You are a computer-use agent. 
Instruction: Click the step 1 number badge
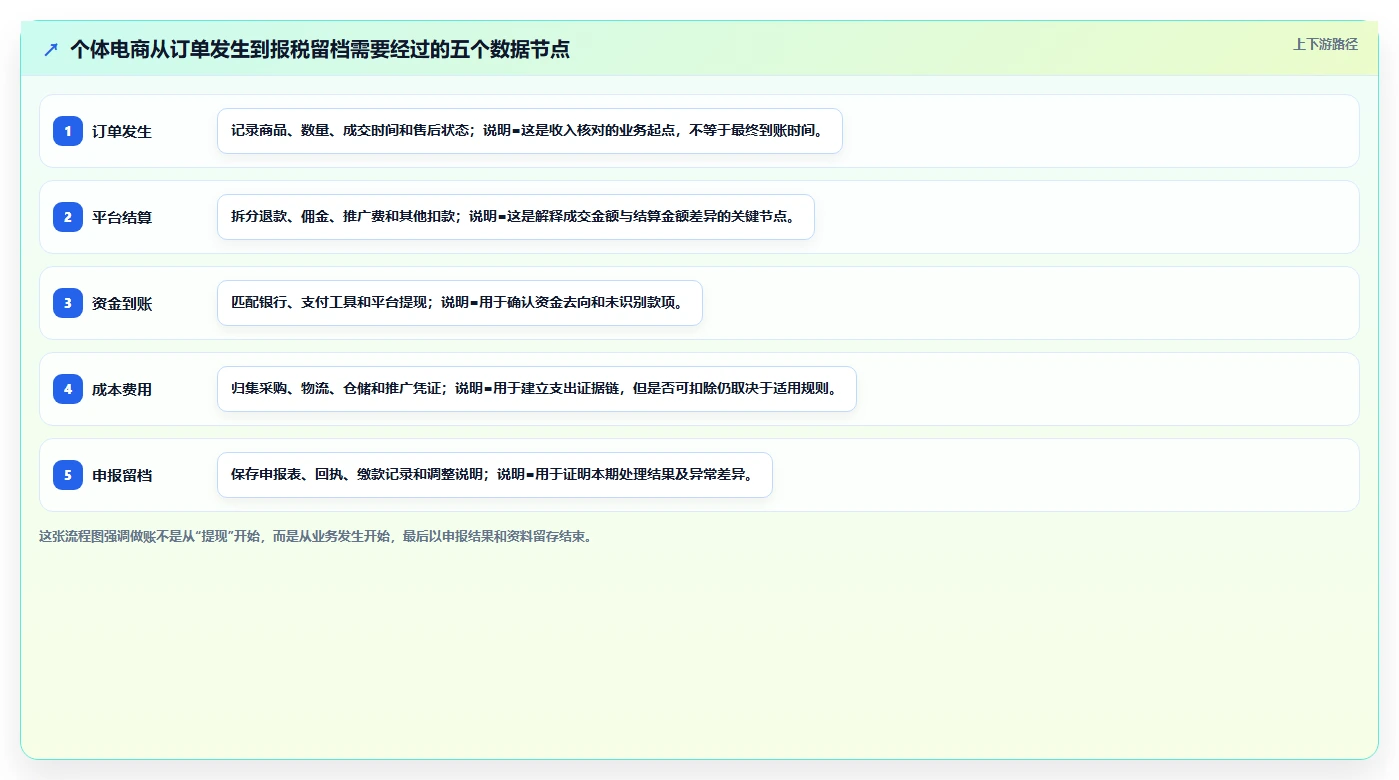click(x=68, y=131)
